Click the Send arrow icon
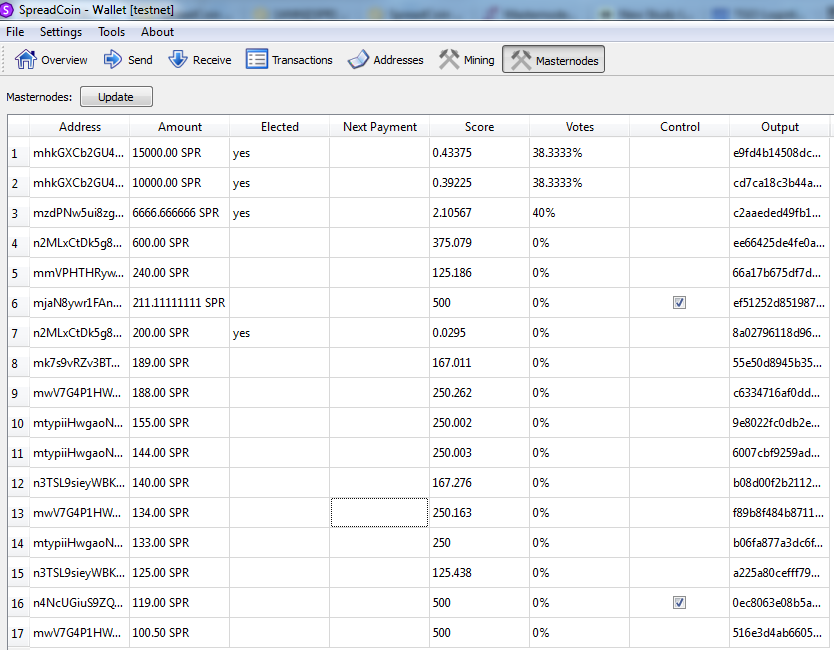 (112, 59)
